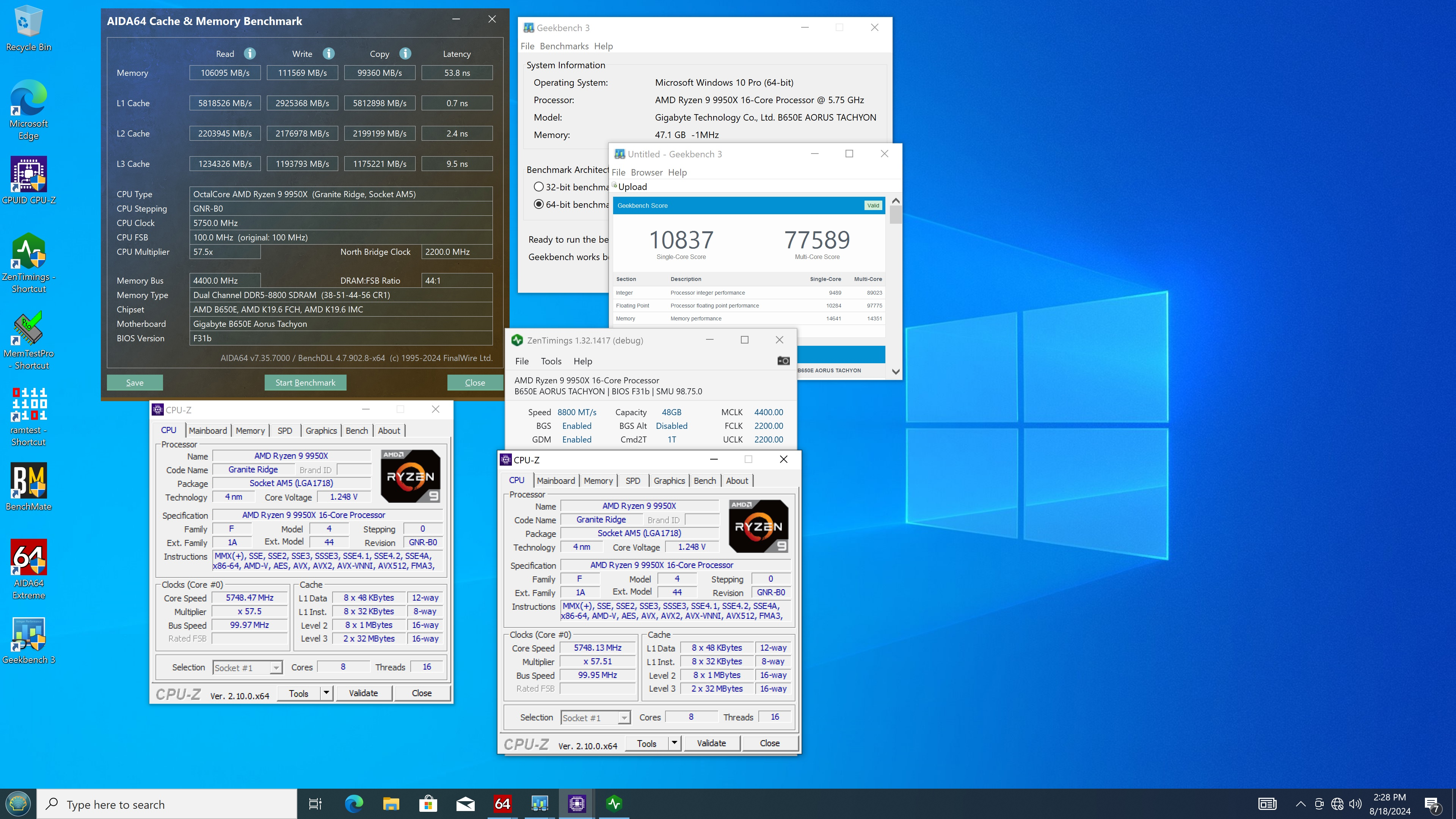1456x819 pixels.
Task: Open File Explorer from the taskbar
Action: point(391,804)
